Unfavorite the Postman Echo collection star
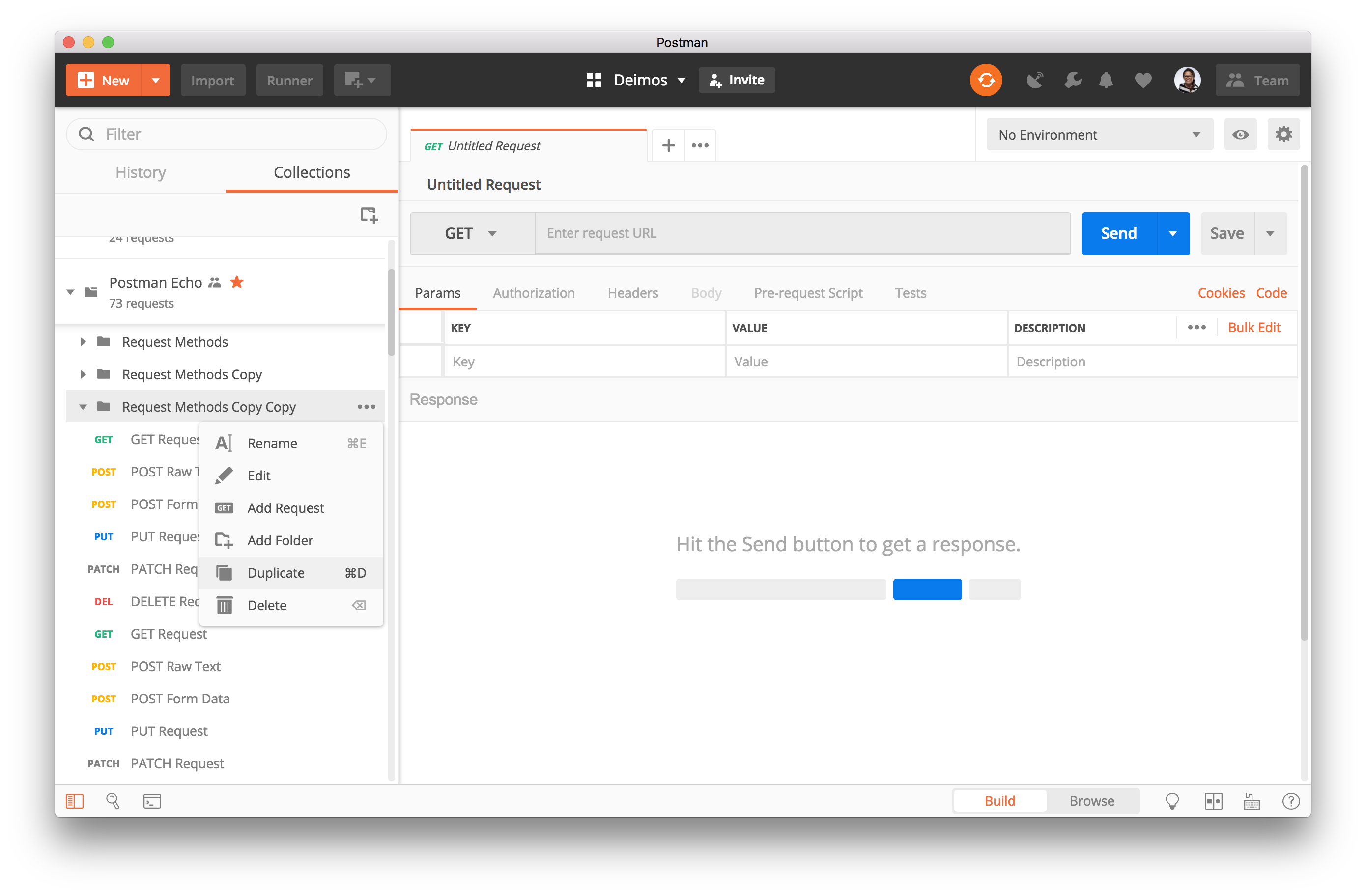 pyautogui.click(x=236, y=282)
